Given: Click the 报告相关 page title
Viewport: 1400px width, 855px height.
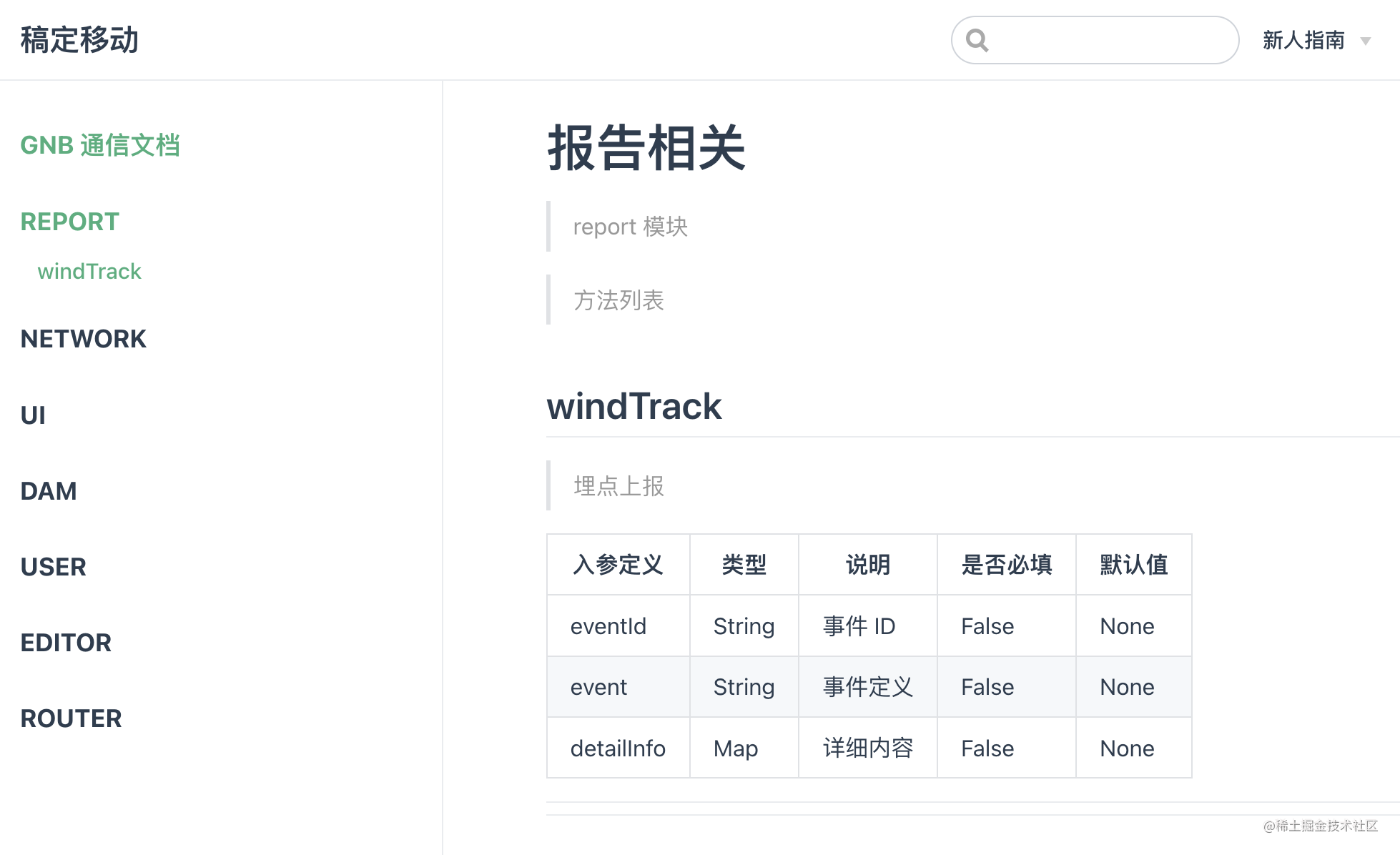Looking at the screenshot, I should click(646, 148).
